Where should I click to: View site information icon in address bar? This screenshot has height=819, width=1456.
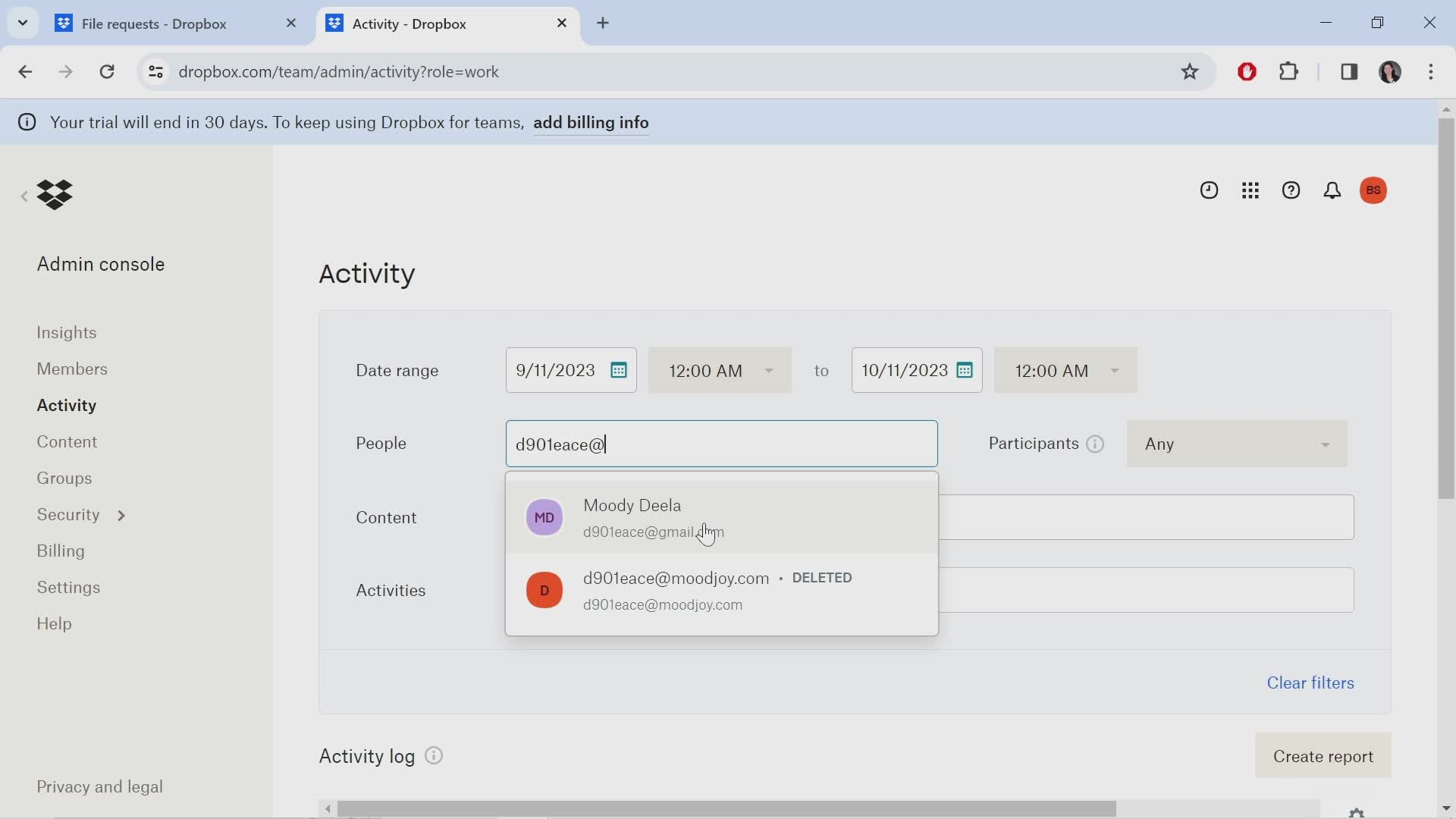(x=155, y=72)
